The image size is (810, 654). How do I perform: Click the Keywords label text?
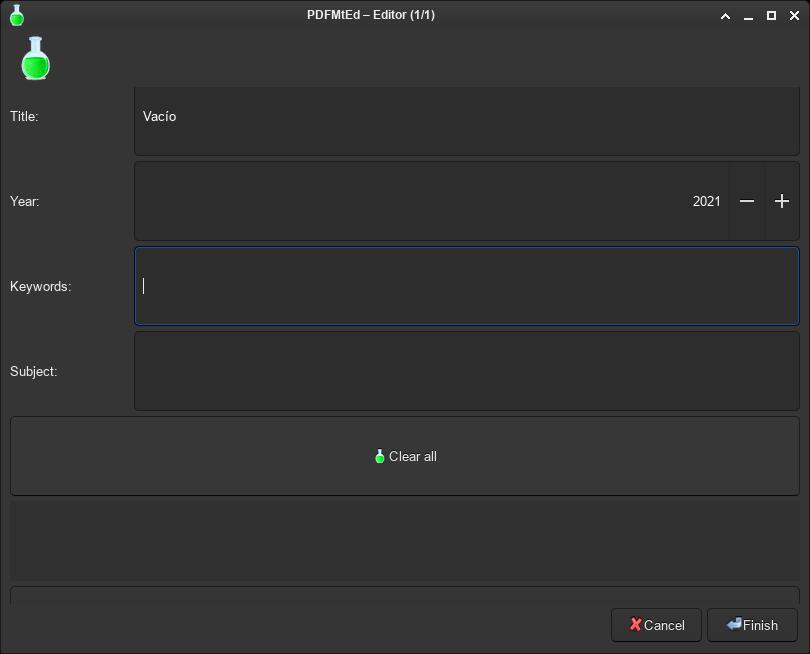click(41, 286)
